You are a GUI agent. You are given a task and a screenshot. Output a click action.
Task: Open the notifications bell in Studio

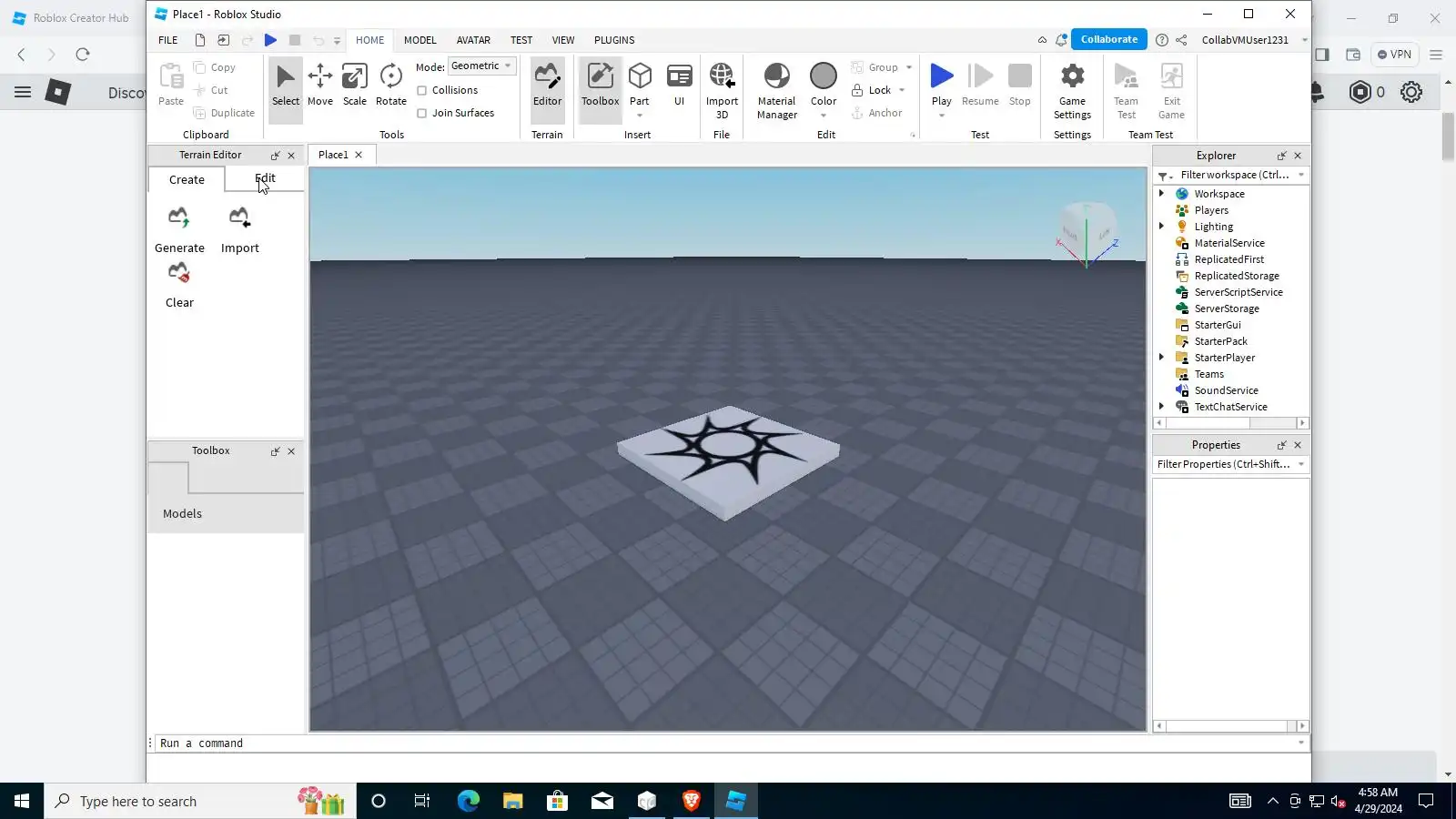click(1061, 40)
